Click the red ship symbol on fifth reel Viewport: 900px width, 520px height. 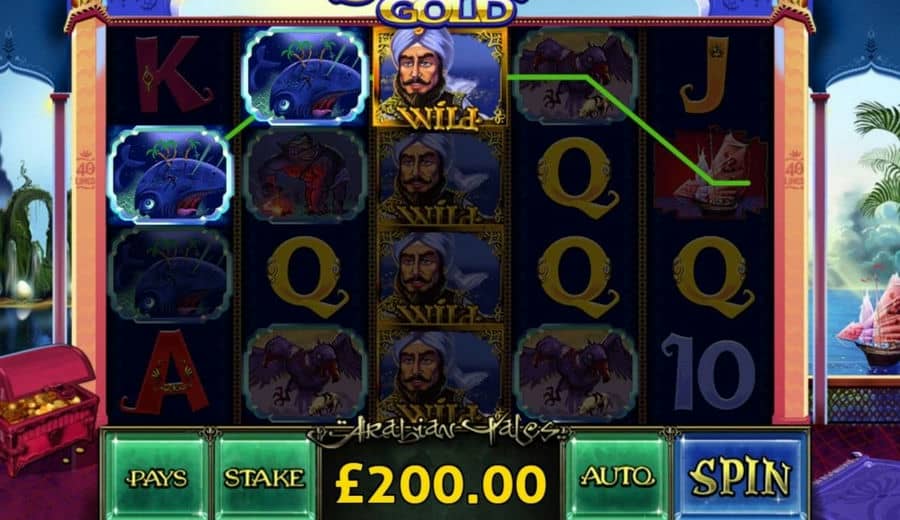point(710,174)
